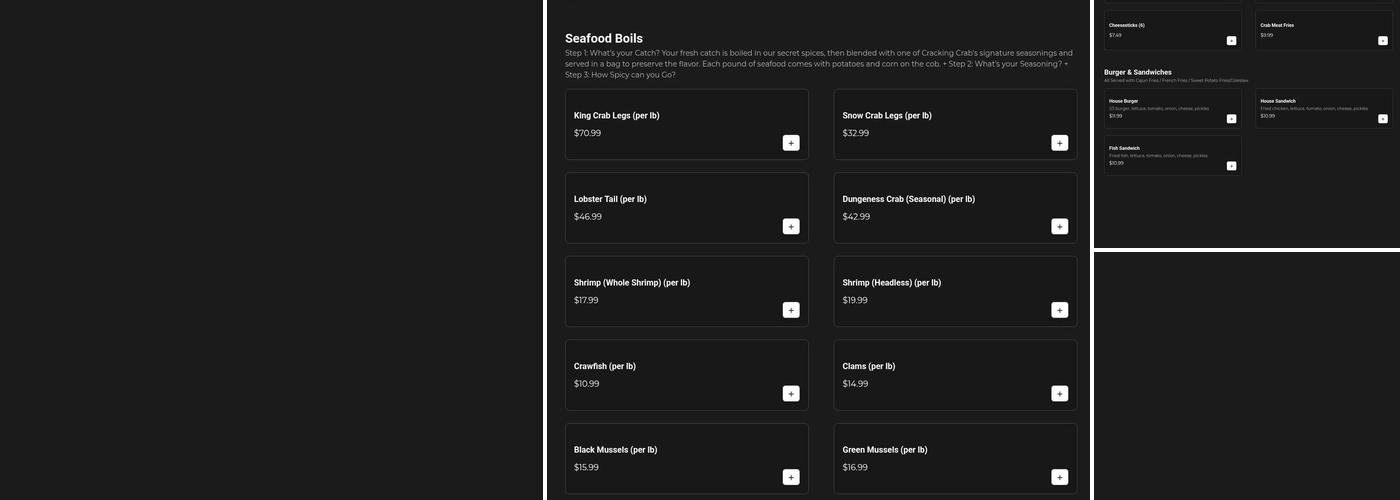The height and width of the screenshot is (500, 1400).
Task: Click plus button for Whole Shrimp
Action: [x=791, y=310]
